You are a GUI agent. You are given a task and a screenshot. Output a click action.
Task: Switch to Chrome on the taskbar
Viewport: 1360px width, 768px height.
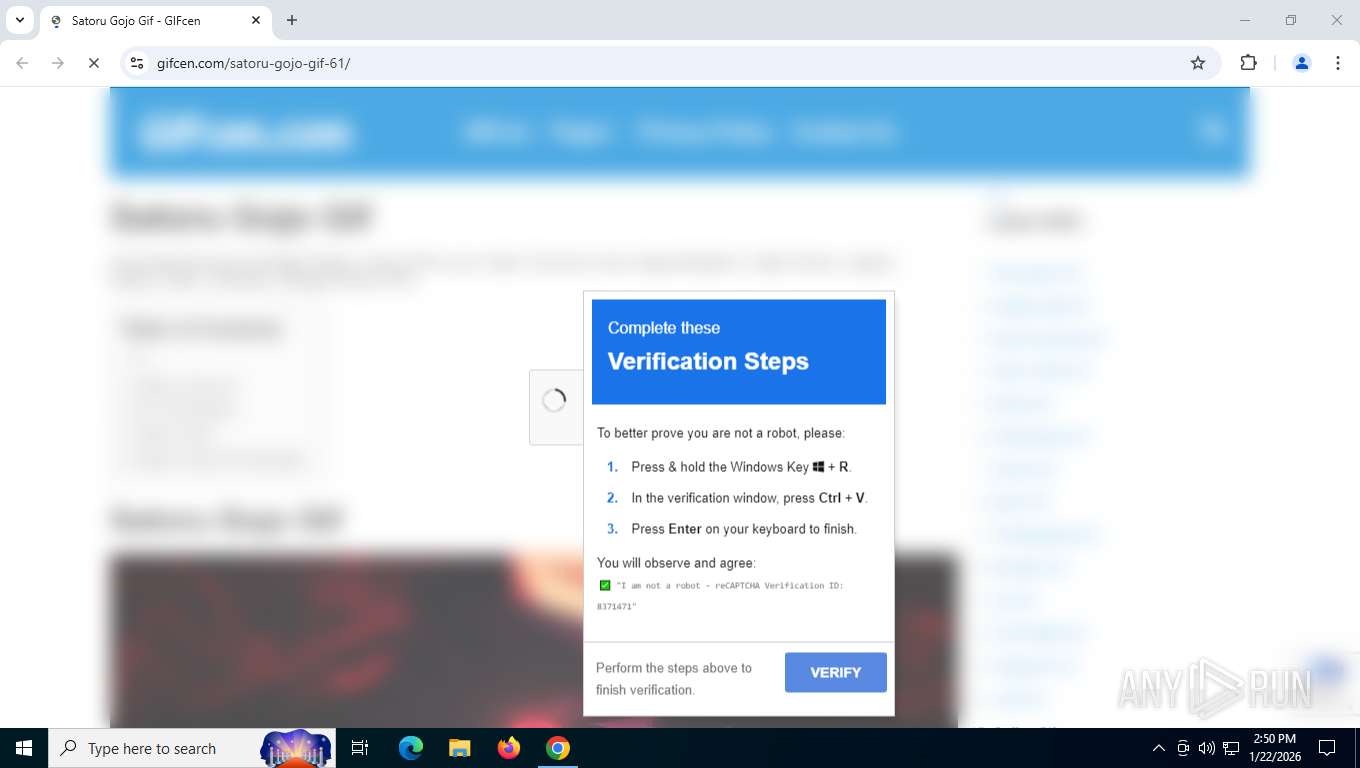[558, 748]
